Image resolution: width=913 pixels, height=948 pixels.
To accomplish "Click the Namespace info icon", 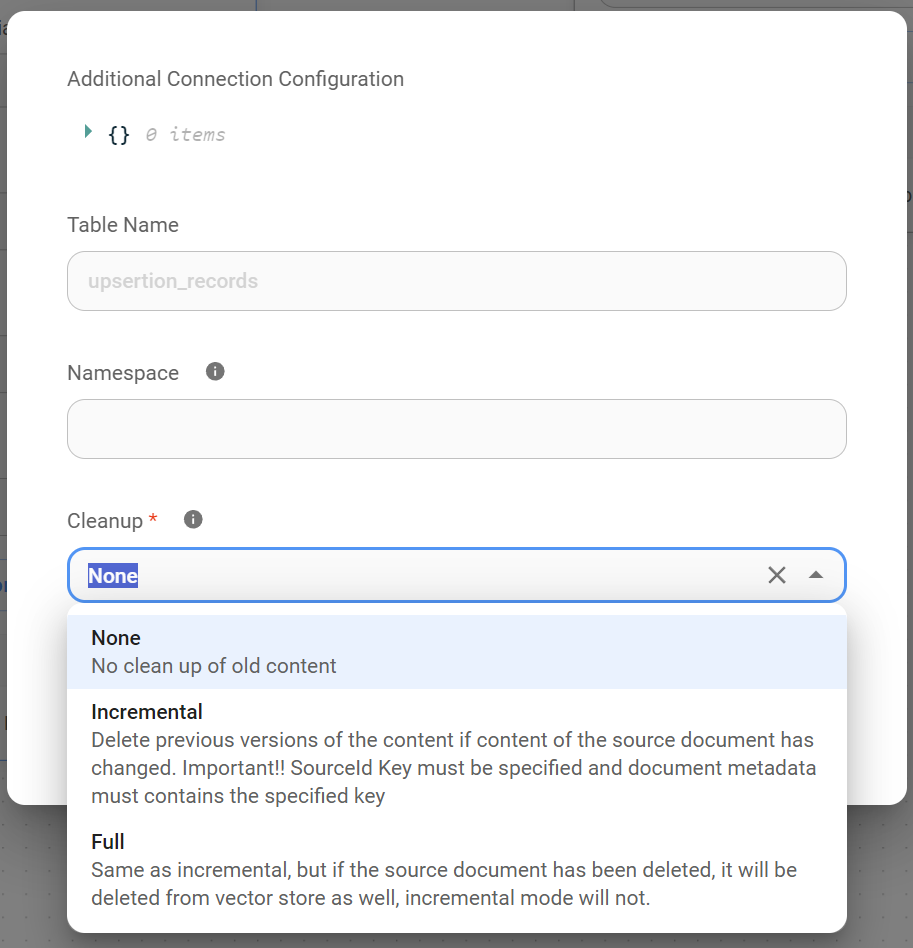I will point(215,372).
